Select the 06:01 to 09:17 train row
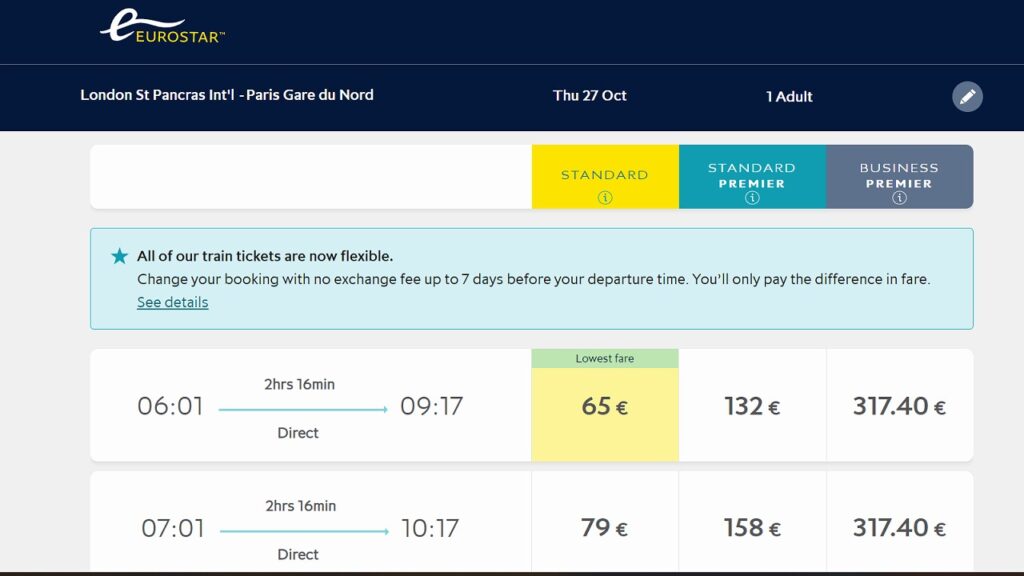Screen dimensions: 1024x576 311,406
